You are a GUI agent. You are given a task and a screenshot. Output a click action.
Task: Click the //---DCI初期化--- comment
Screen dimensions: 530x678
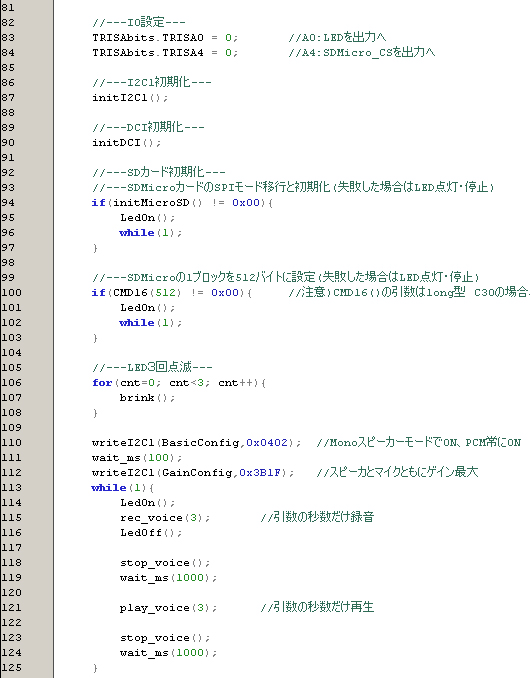tap(148, 127)
